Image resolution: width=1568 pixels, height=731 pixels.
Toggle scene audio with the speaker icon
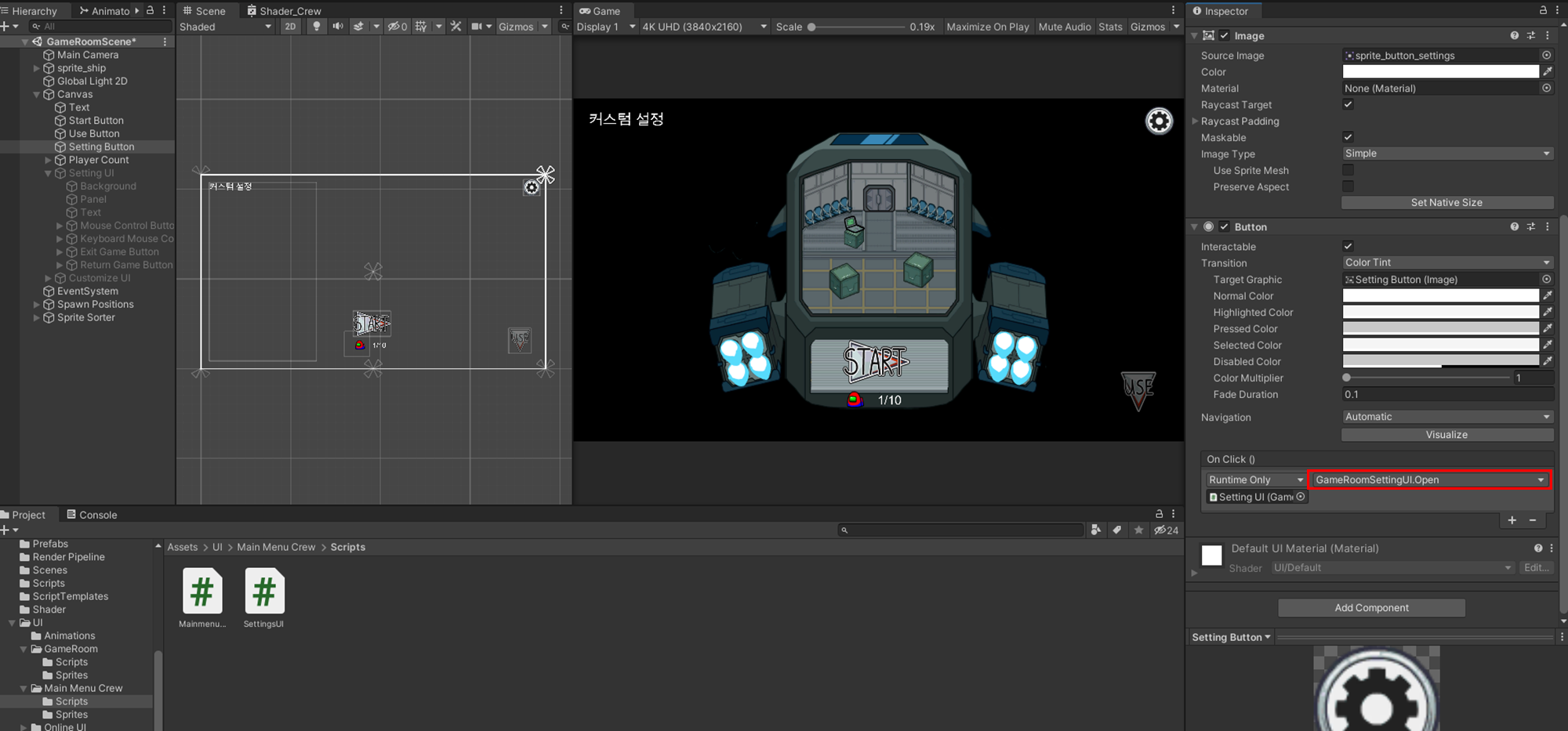337,27
